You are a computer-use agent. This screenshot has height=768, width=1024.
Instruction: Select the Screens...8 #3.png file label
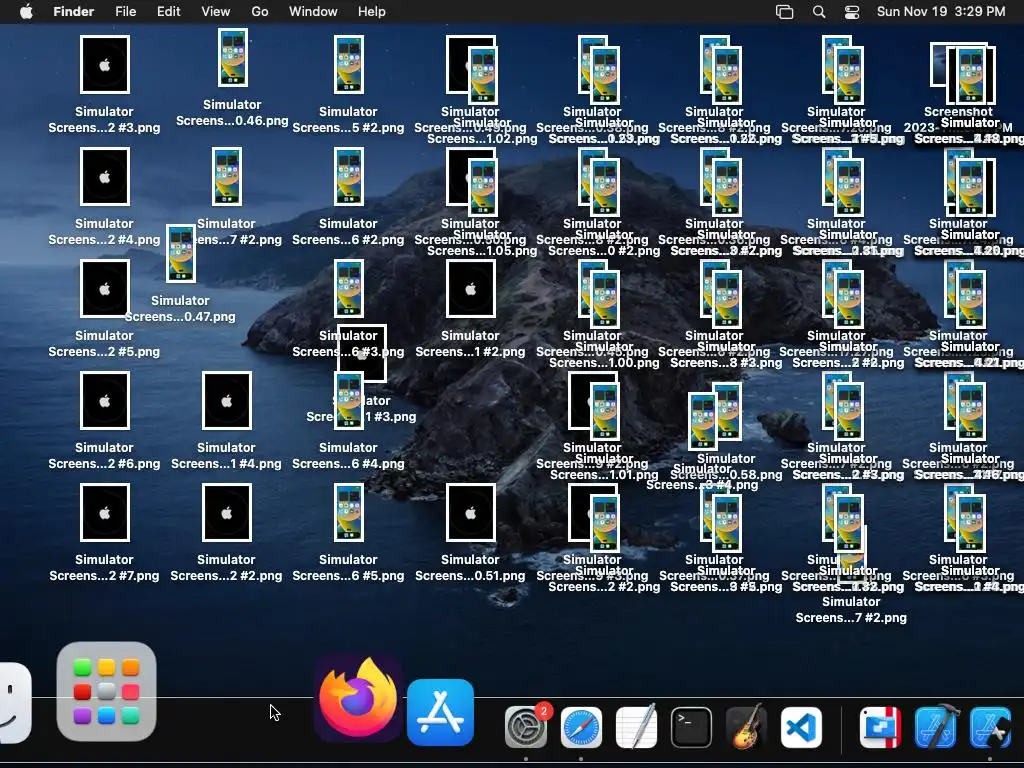pyautogui.click(x=726, y=362)
